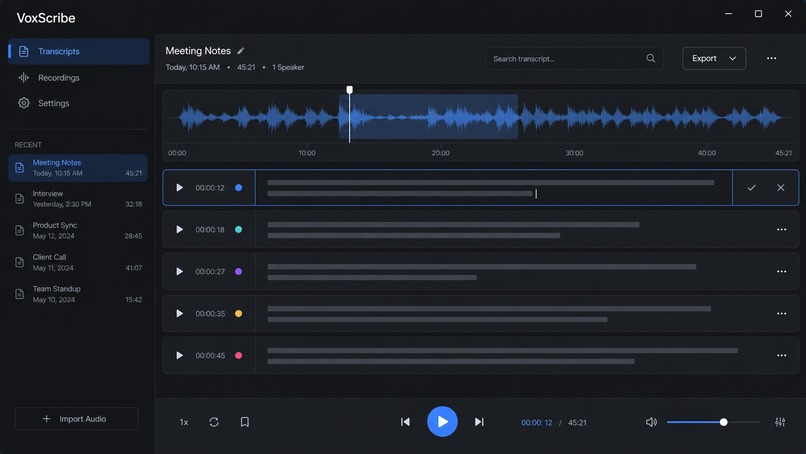Click the highlighted waveform selection region
This screenshot has height=454, width=806.
point(428,117)
